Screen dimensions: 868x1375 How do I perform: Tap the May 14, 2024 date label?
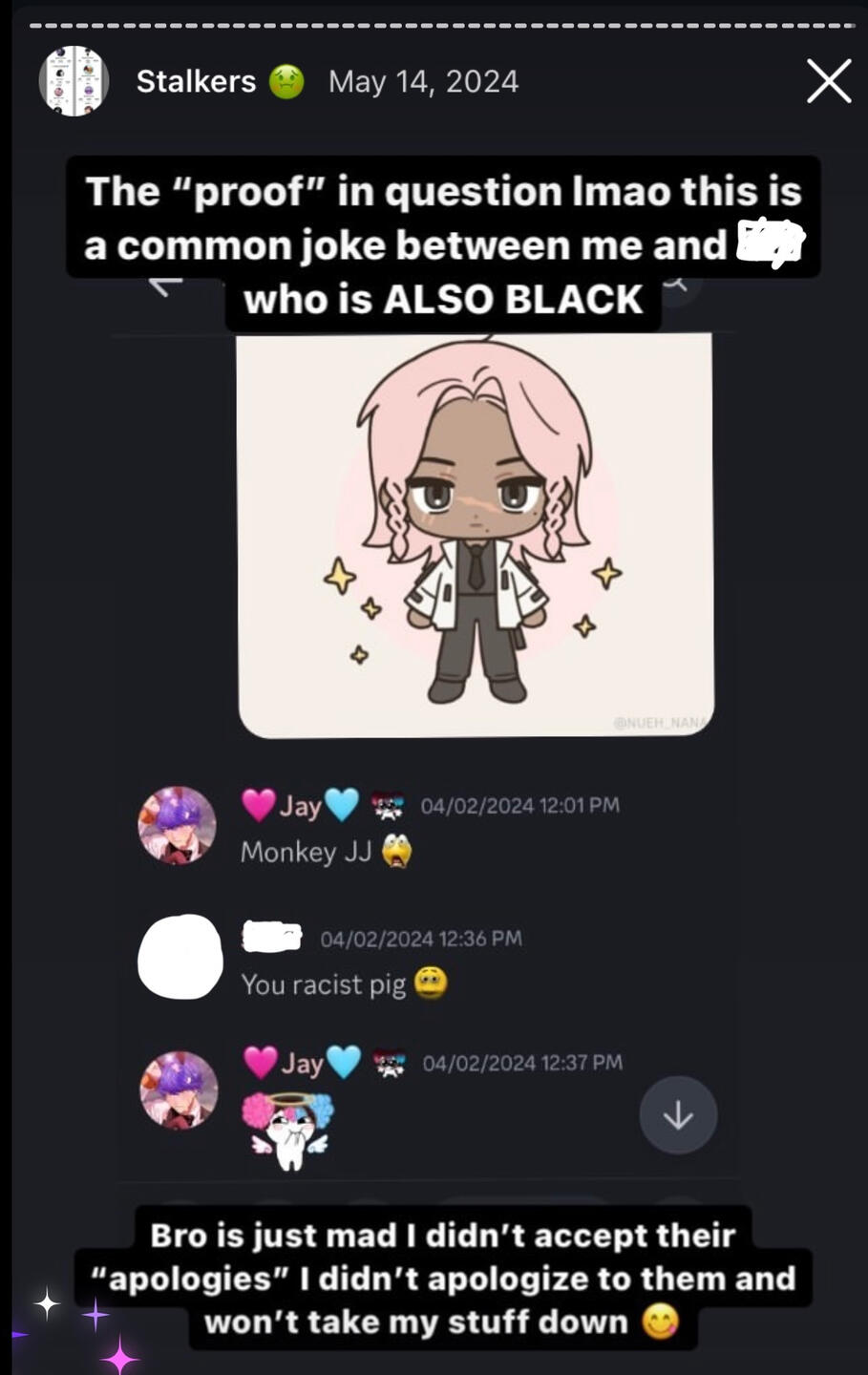(x=423, y=81)
